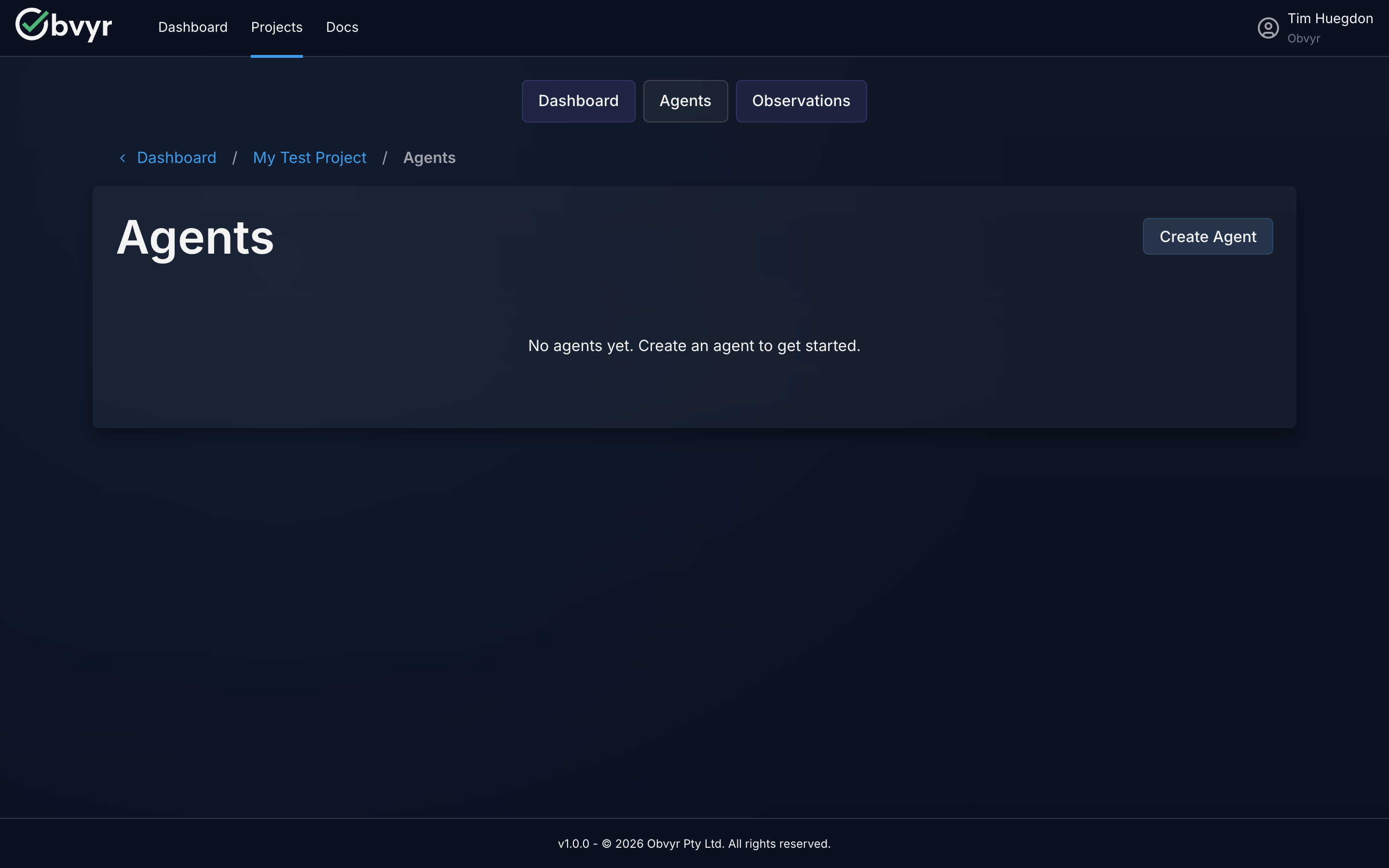
Task: Select Projects in the top navigation
Action: [x=277, y=27]
